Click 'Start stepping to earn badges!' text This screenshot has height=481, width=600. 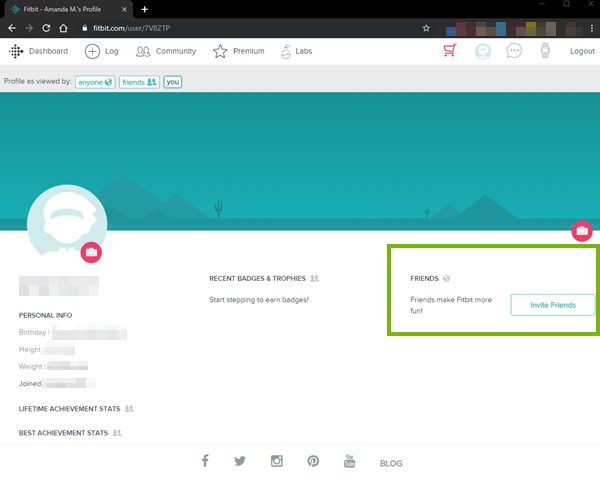pos(259,300)
